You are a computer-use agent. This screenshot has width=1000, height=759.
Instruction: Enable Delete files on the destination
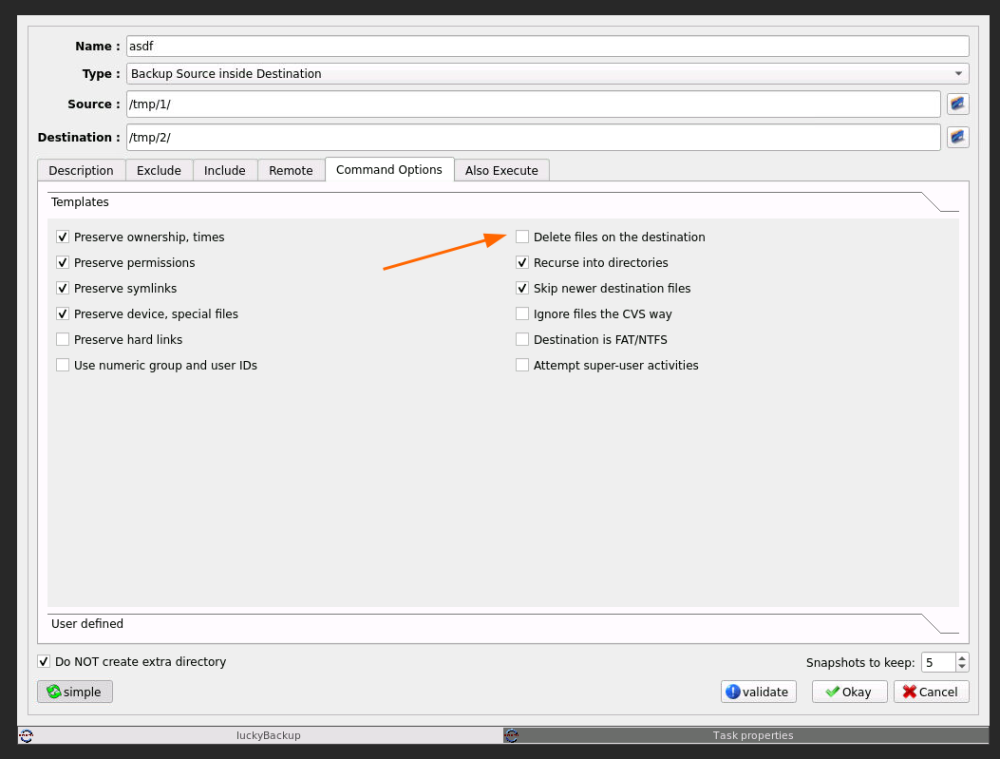pyautogui.click(x=522, y=237)
